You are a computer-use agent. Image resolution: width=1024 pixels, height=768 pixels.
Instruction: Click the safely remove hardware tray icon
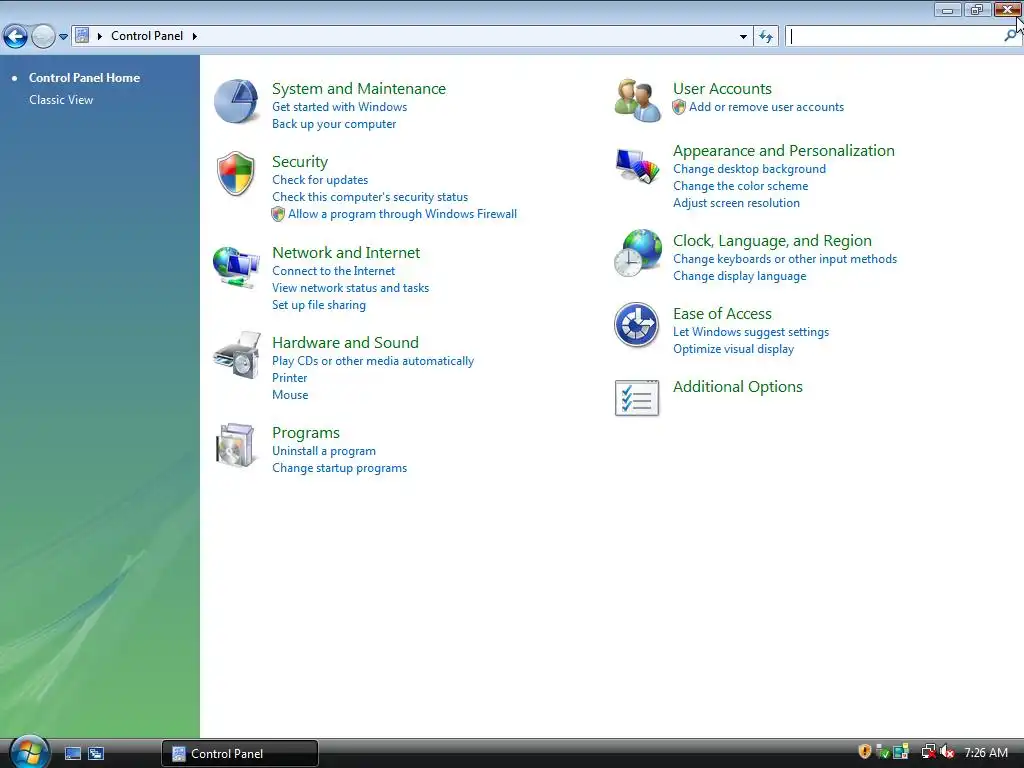pos(883,752)
